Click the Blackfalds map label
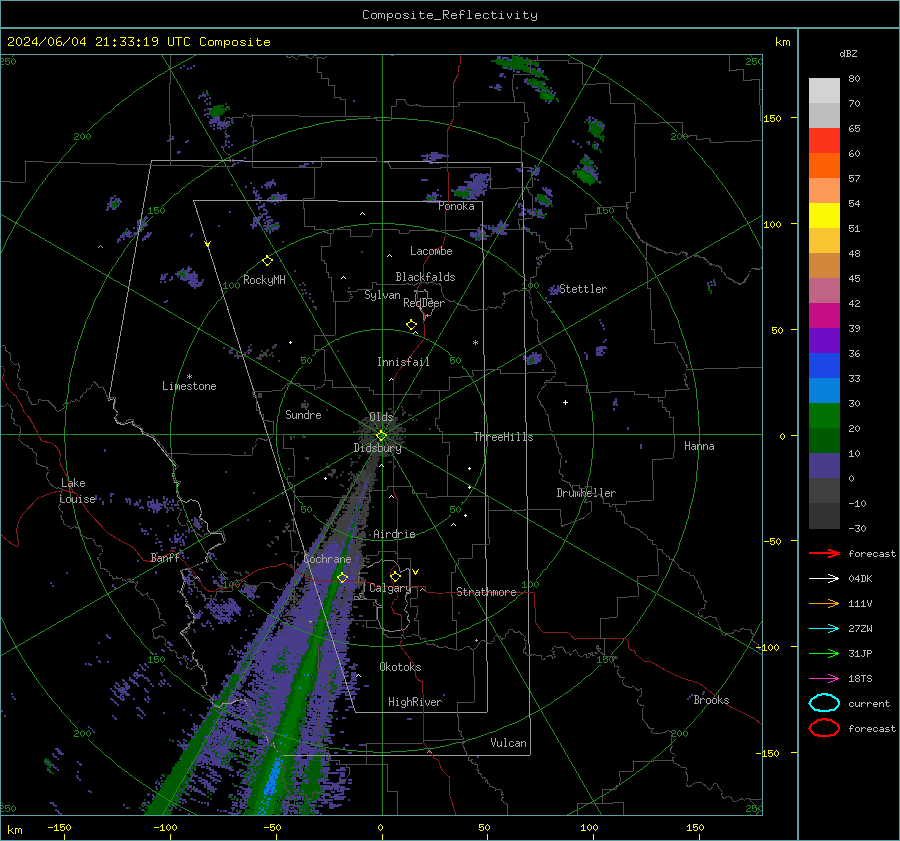 425,277
